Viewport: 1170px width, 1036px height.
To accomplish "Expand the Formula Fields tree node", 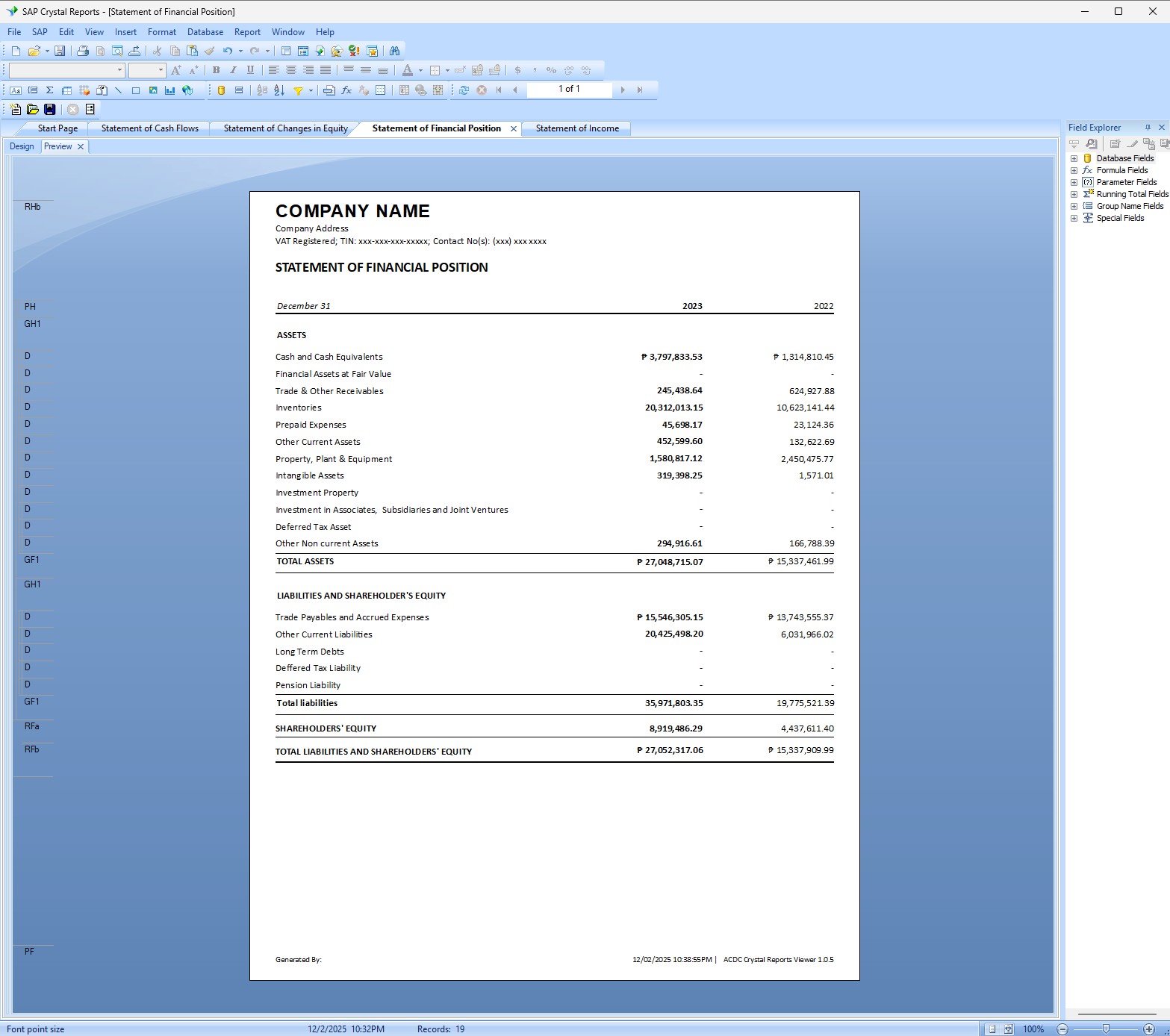I will click(x=1074, y=170).
